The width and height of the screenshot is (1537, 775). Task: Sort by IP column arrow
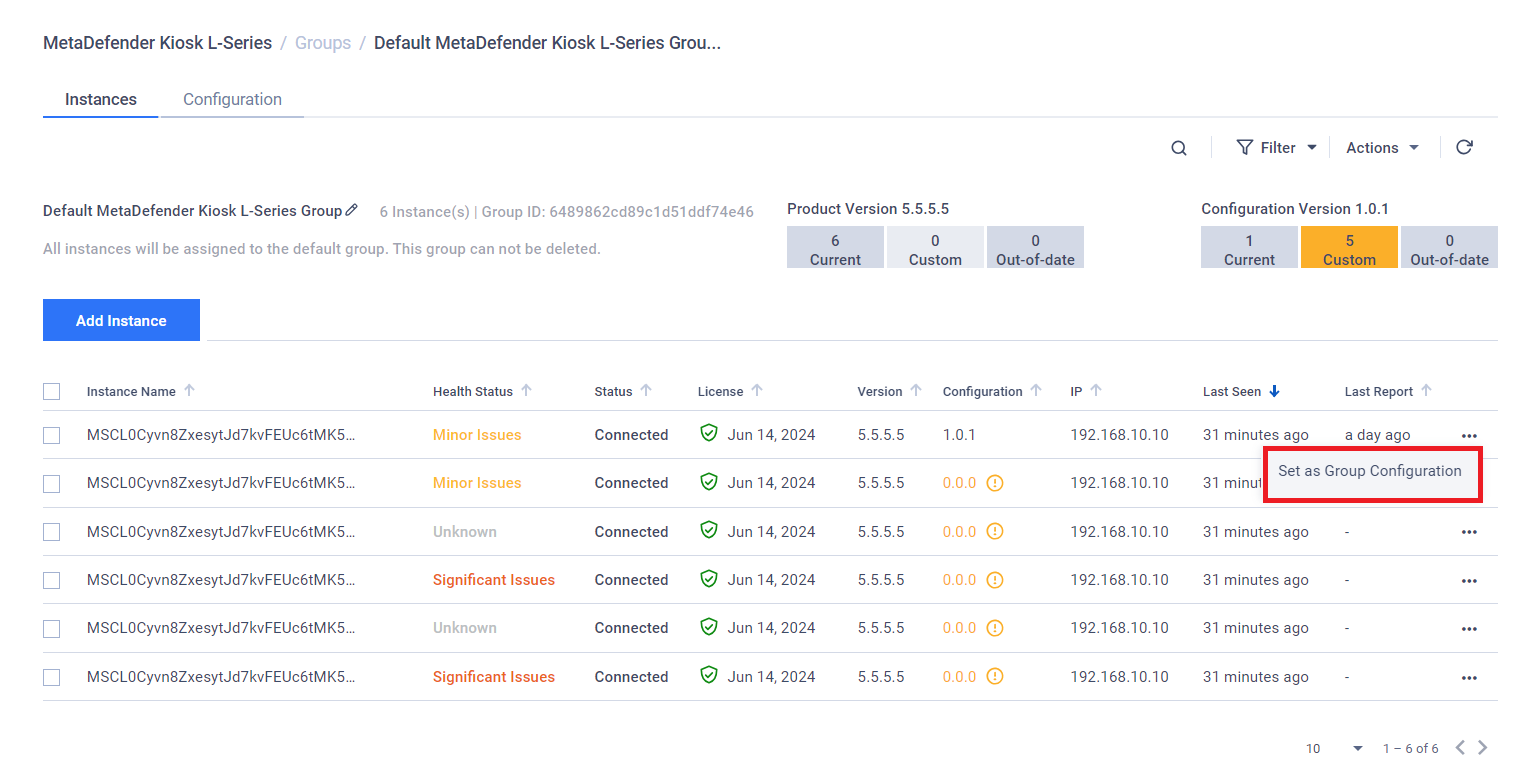[1096, 391]
